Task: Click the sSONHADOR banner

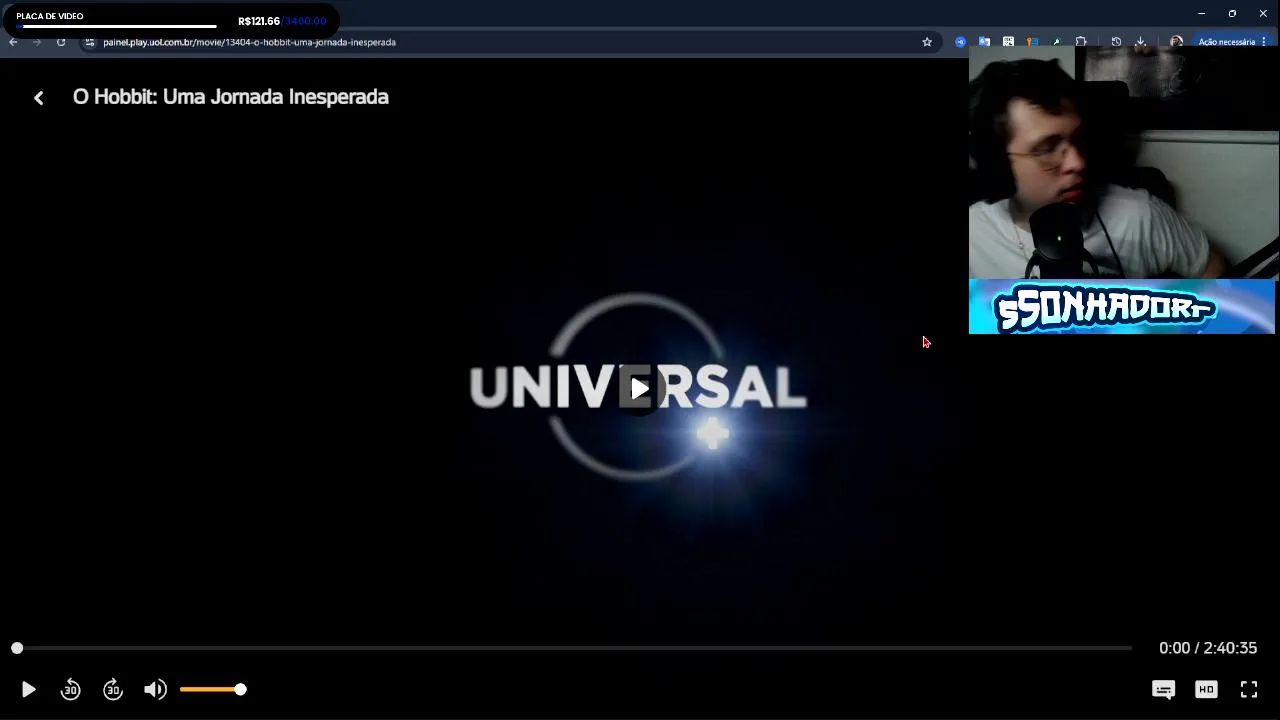Action: coord(1122,307)
